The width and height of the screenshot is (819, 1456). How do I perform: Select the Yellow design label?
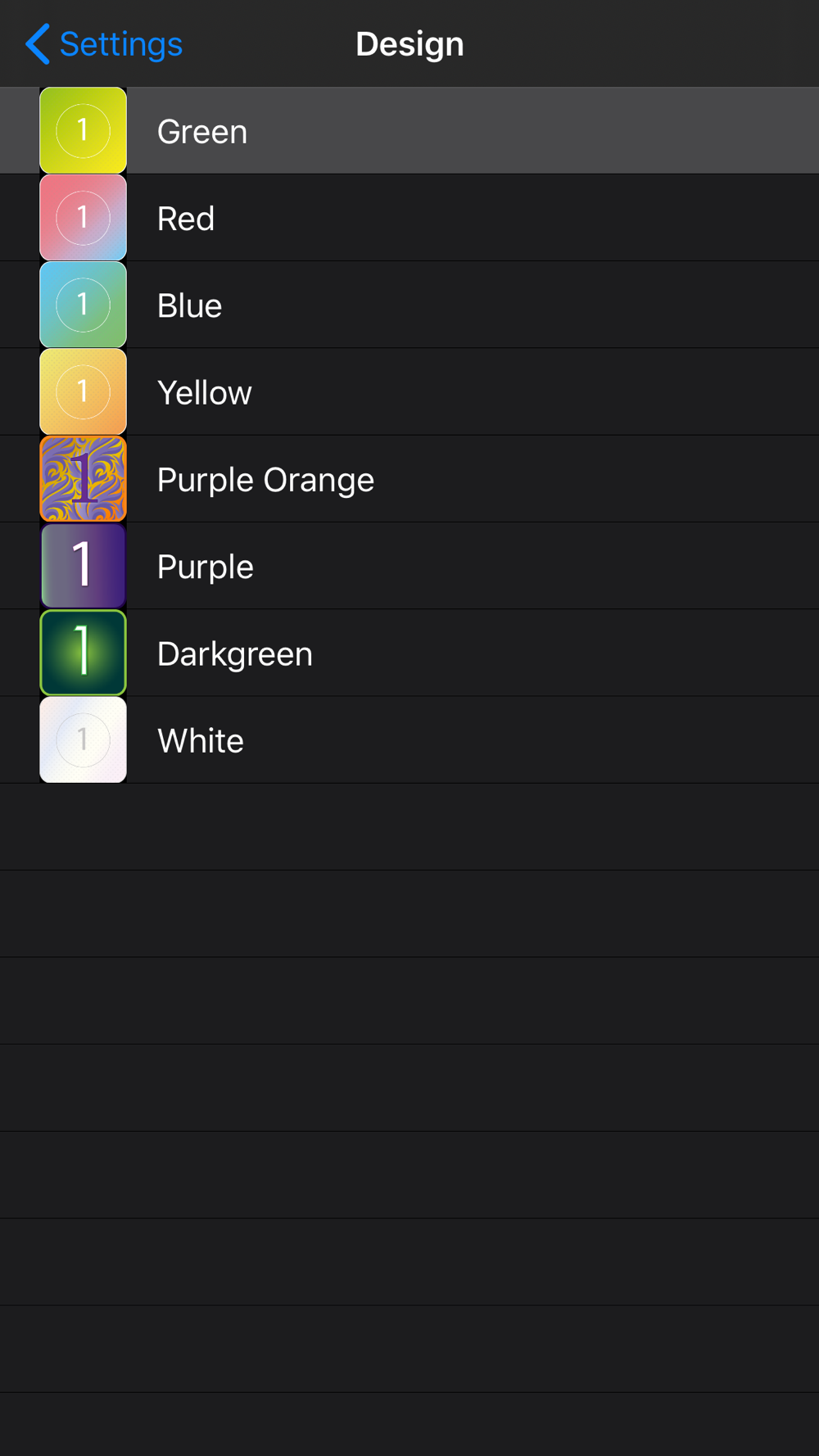[204, 393]
